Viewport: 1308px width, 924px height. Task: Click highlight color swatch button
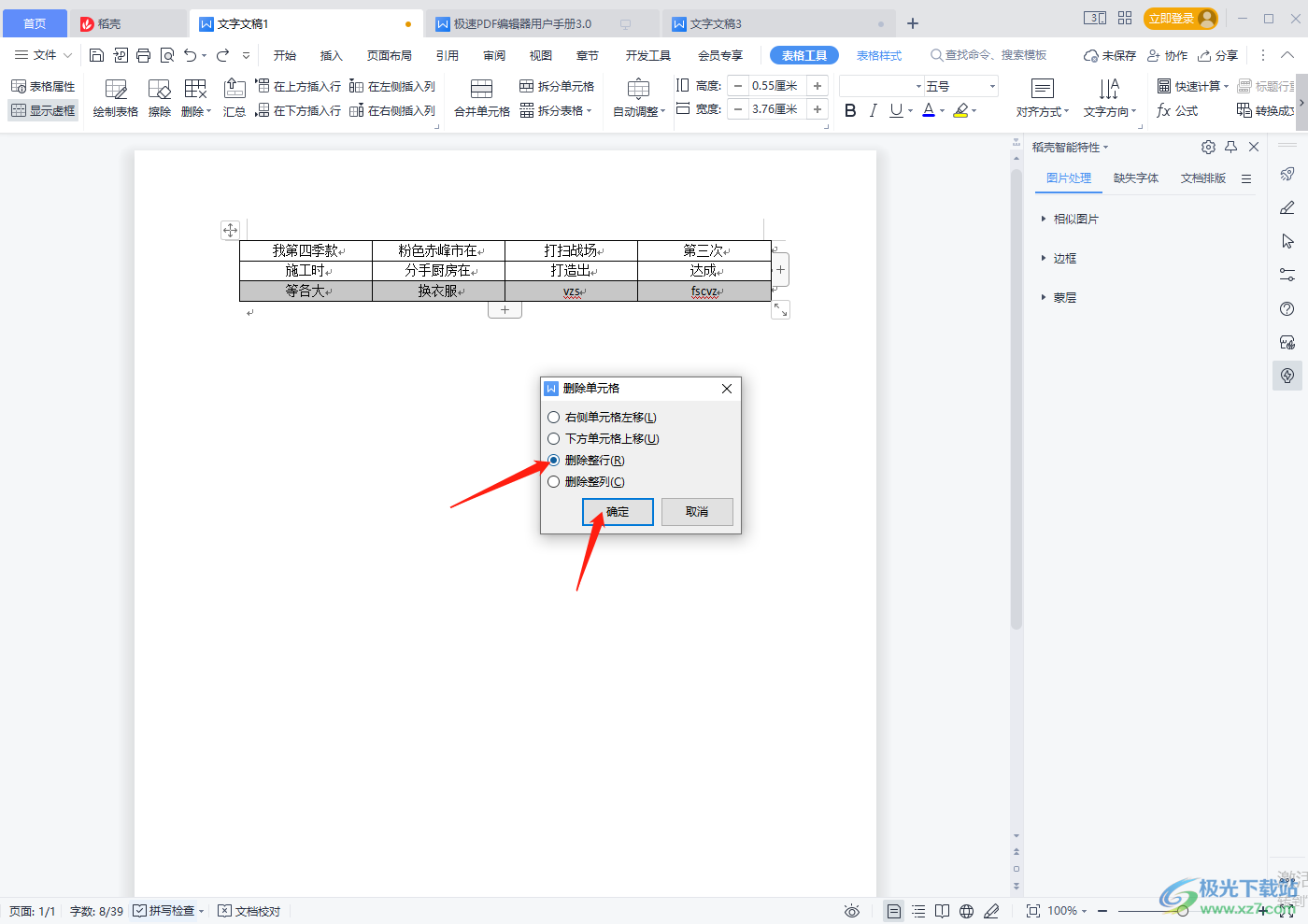960,110
